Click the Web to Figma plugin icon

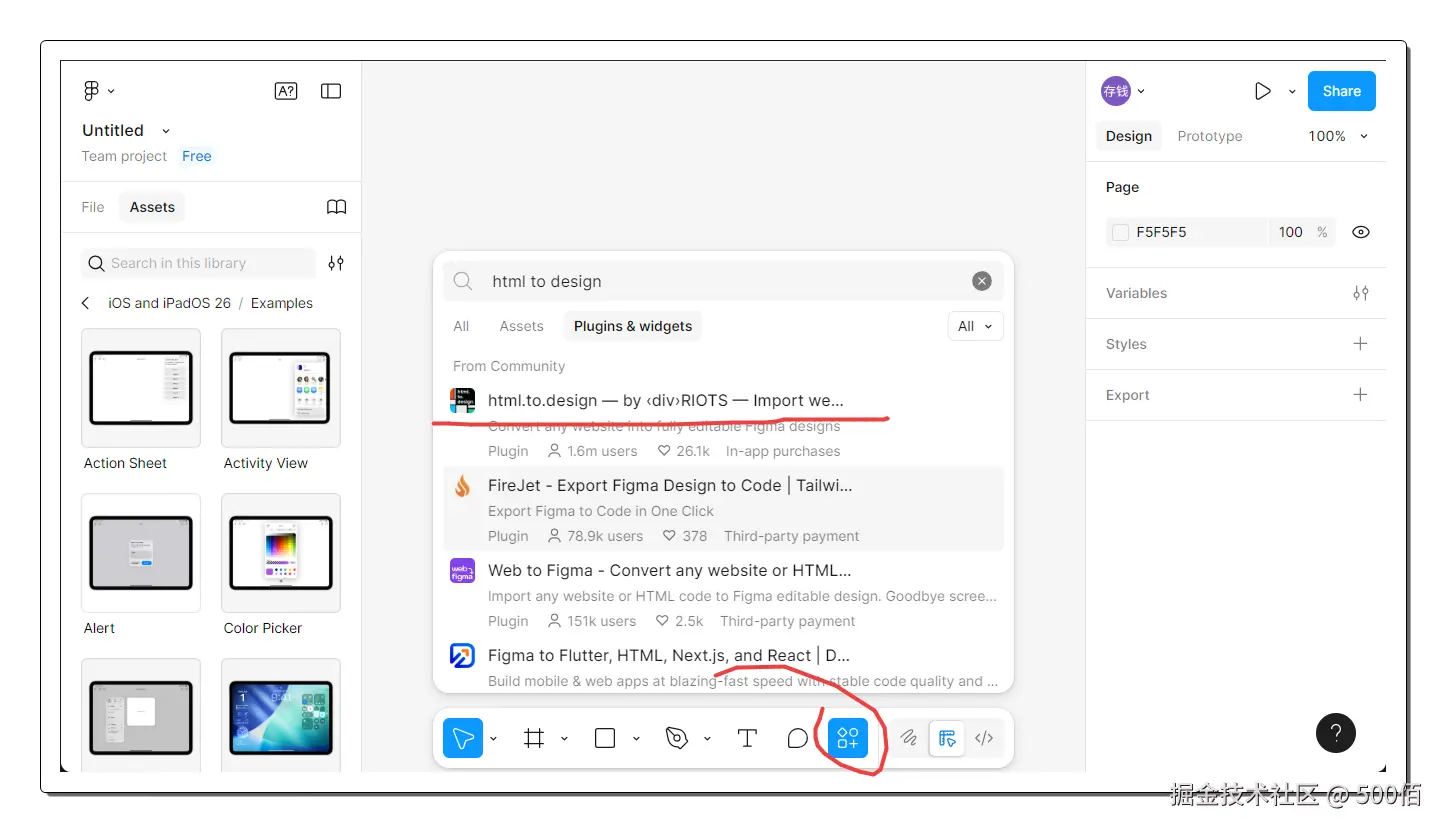click(x=462, y=571)
